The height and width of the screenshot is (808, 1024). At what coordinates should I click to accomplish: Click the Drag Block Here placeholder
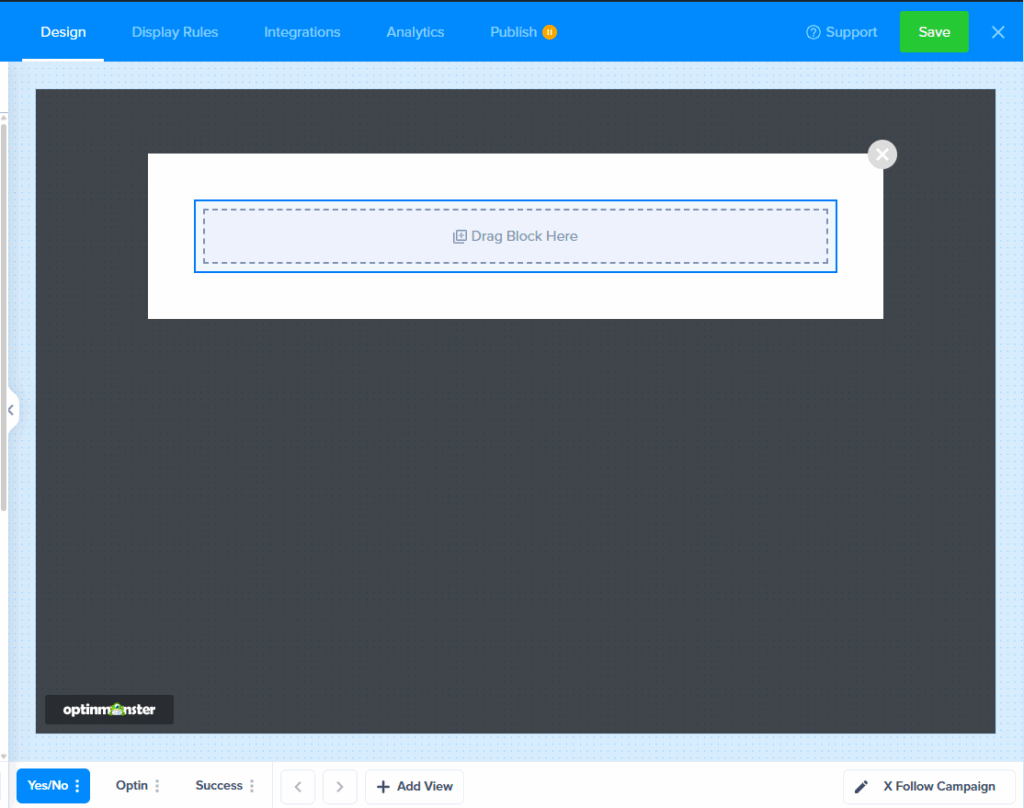tap(515, 236)
